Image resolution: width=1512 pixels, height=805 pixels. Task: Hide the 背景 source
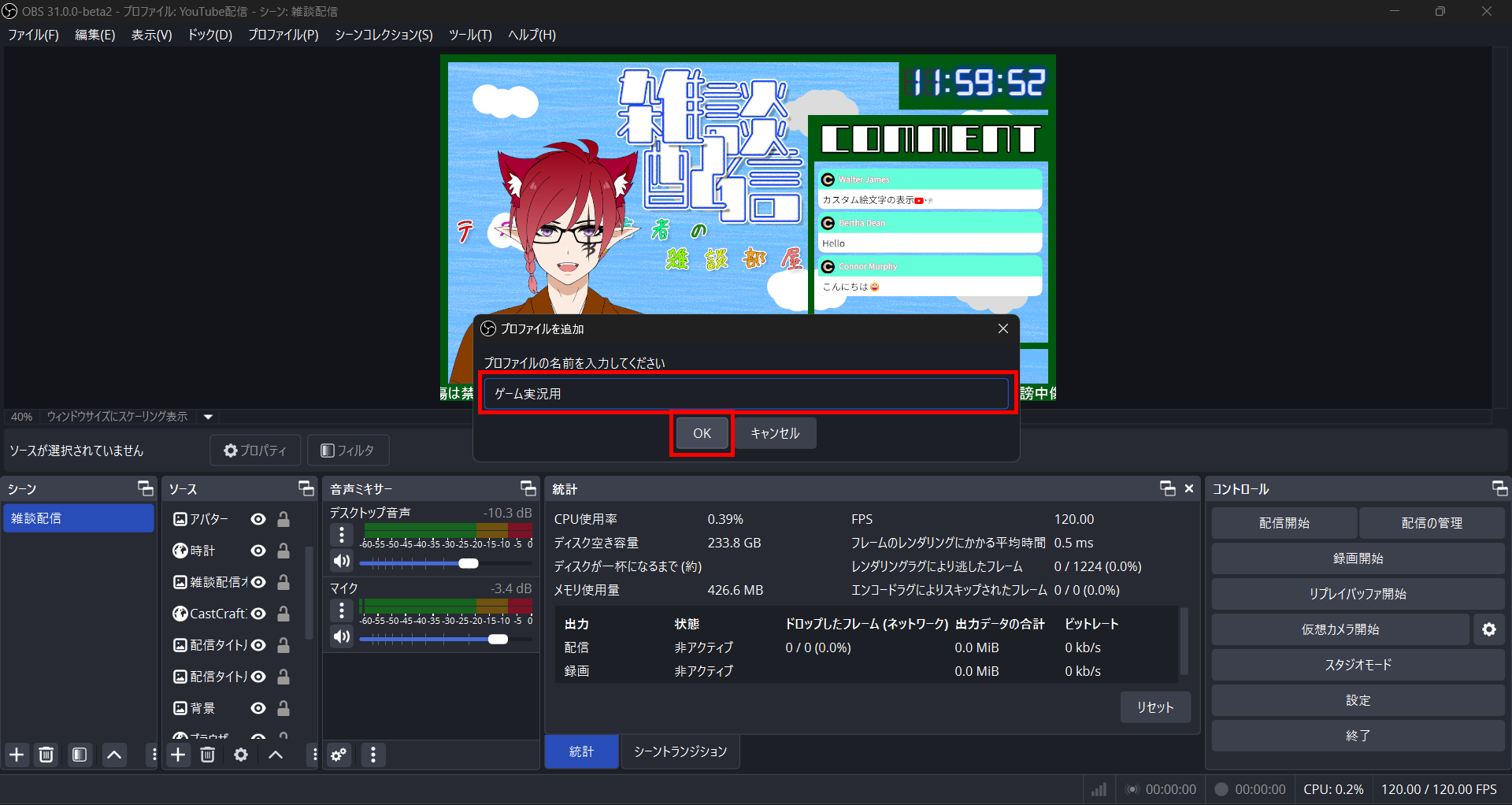(x=258, y=708)
